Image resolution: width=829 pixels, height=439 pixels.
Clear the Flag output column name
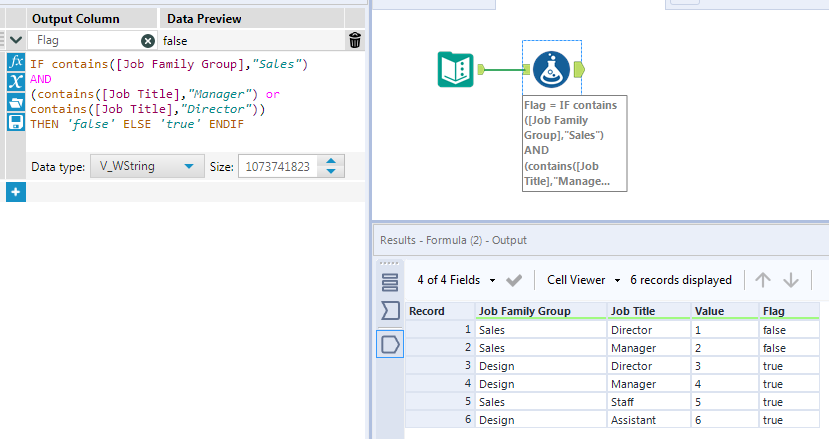tap(148, 41)
